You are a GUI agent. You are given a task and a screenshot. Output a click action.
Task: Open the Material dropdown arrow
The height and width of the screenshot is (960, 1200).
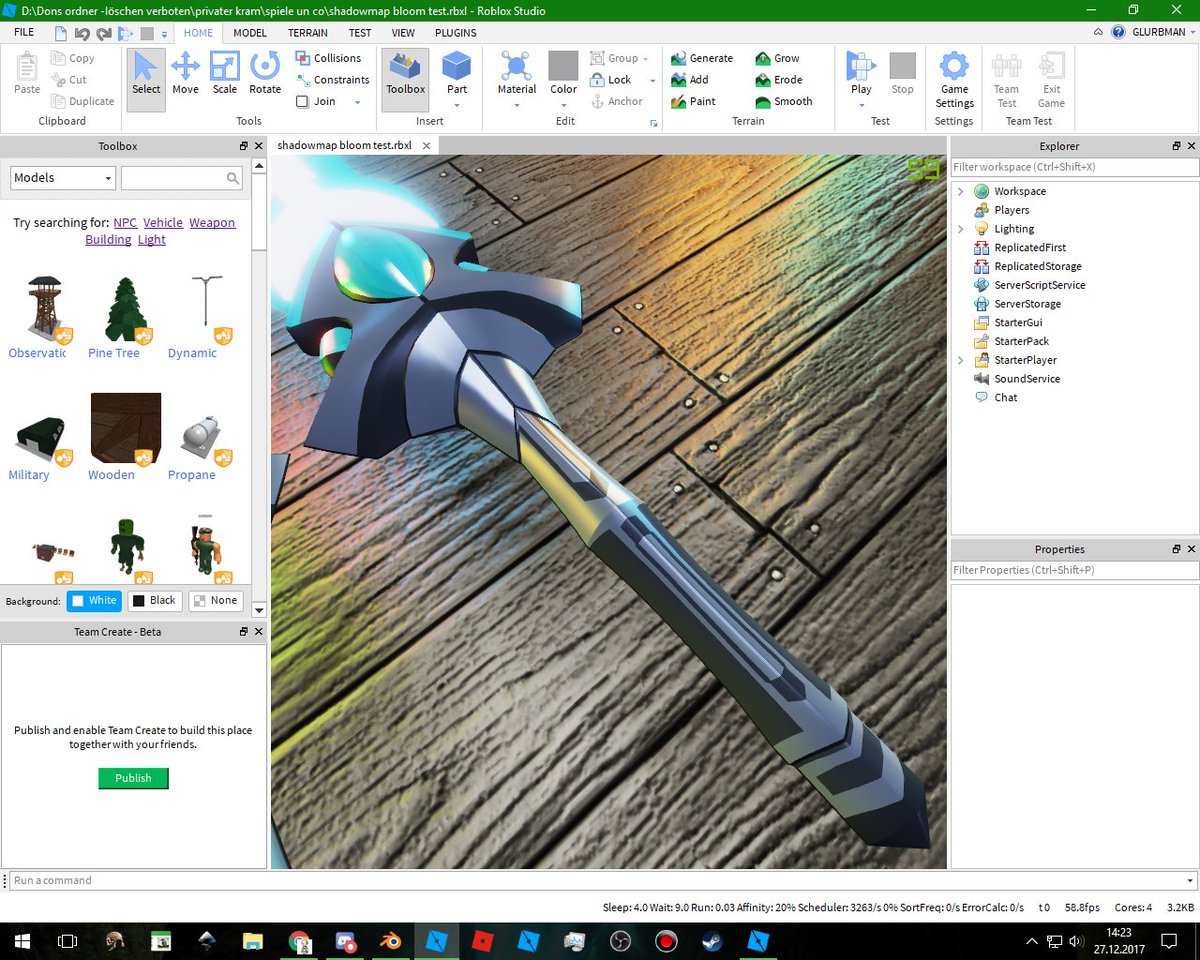517,104
